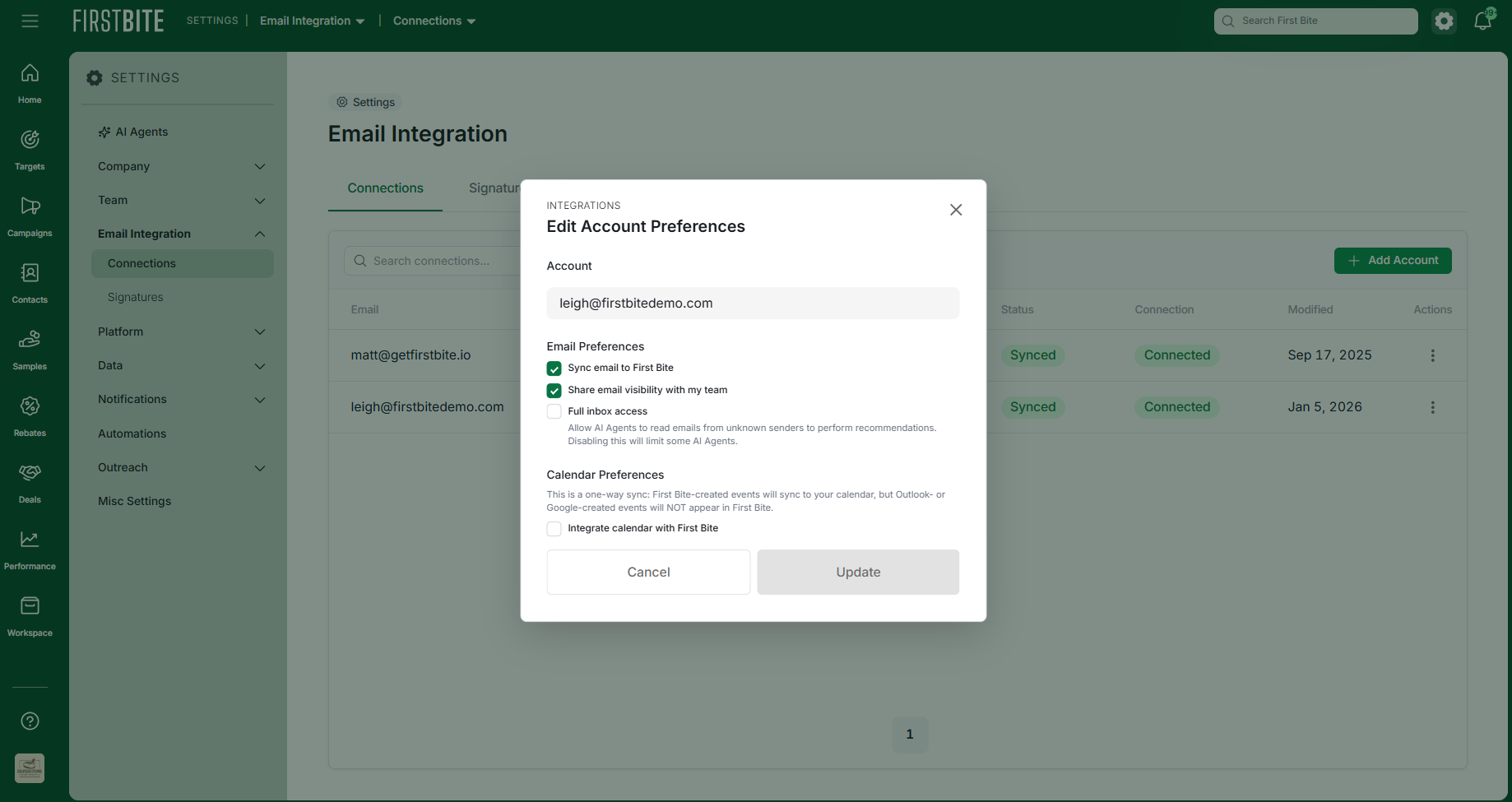Click the search connections magnifier icon
This screenshot has width=1512, height=802.
[360, 261]
